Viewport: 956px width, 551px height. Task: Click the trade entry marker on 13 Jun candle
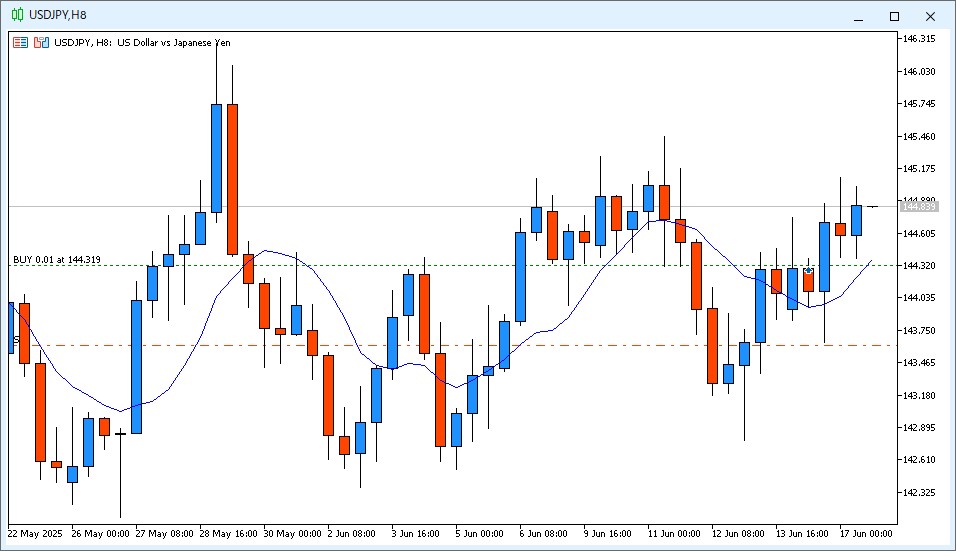[808, 270]
